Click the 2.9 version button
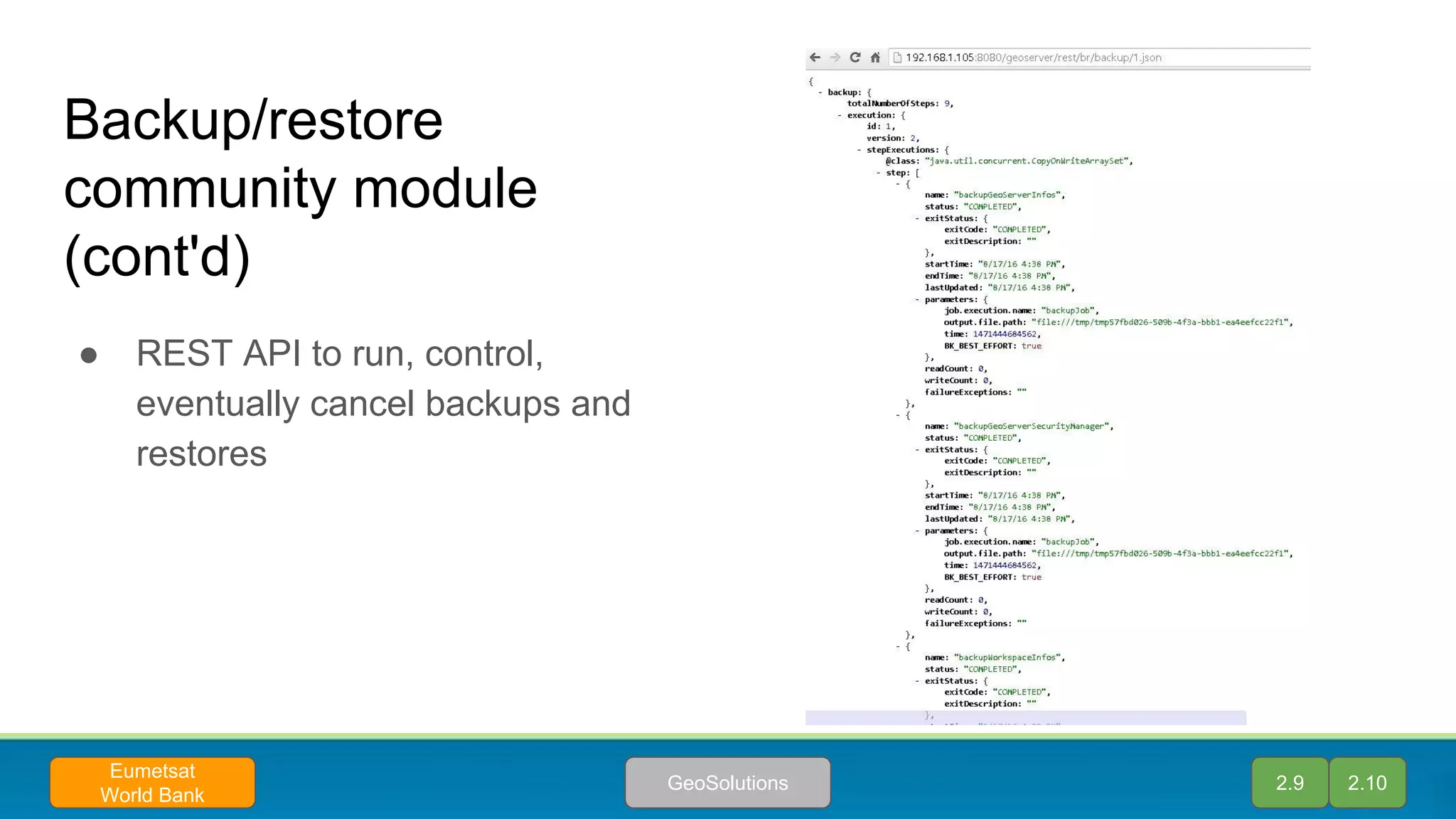The image size is (1456, 819). pyautogui.click(x=1290, y=783)
